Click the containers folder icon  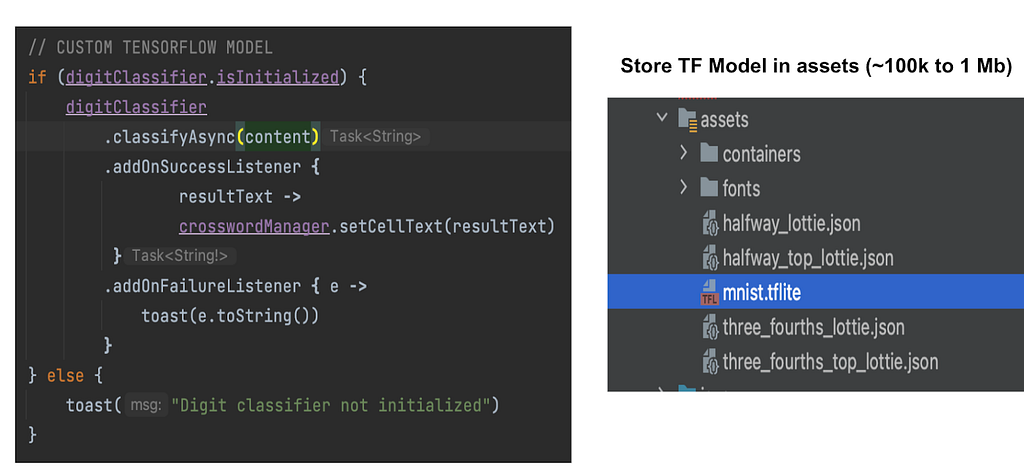point(709,154)
